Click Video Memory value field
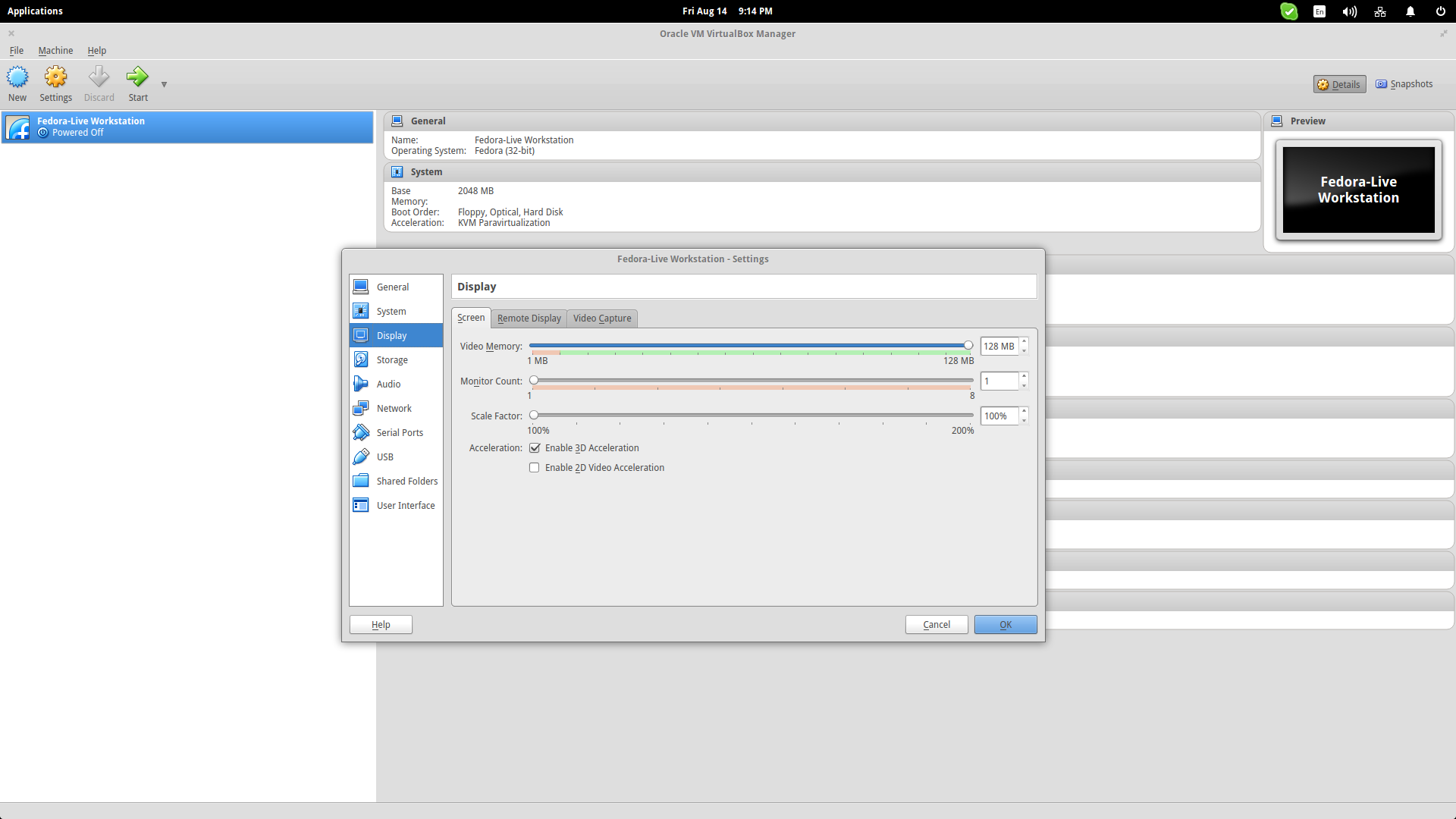Viewport: 1456px width, 819px height. 999,347
